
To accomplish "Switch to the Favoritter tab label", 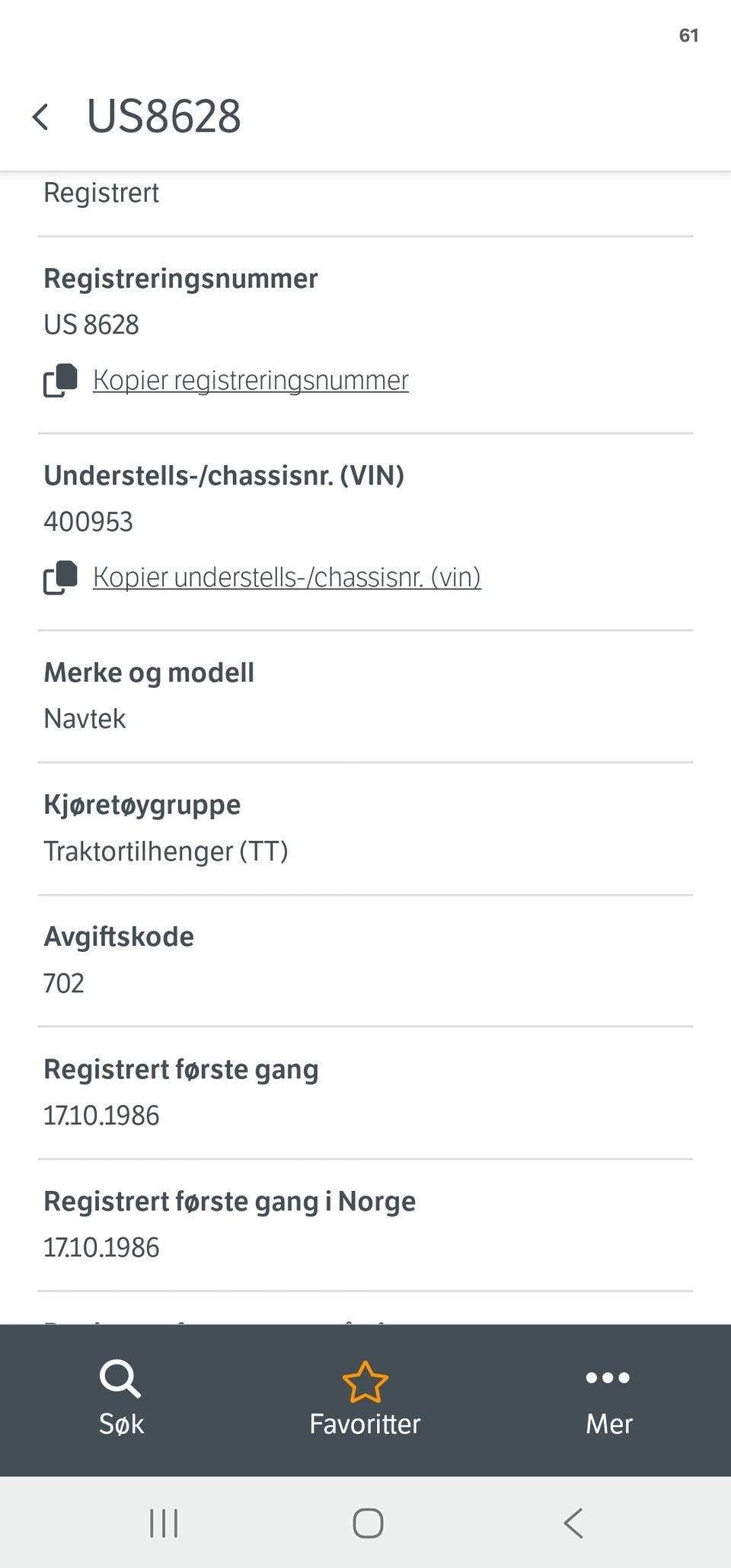I will tap(365, 1423).
